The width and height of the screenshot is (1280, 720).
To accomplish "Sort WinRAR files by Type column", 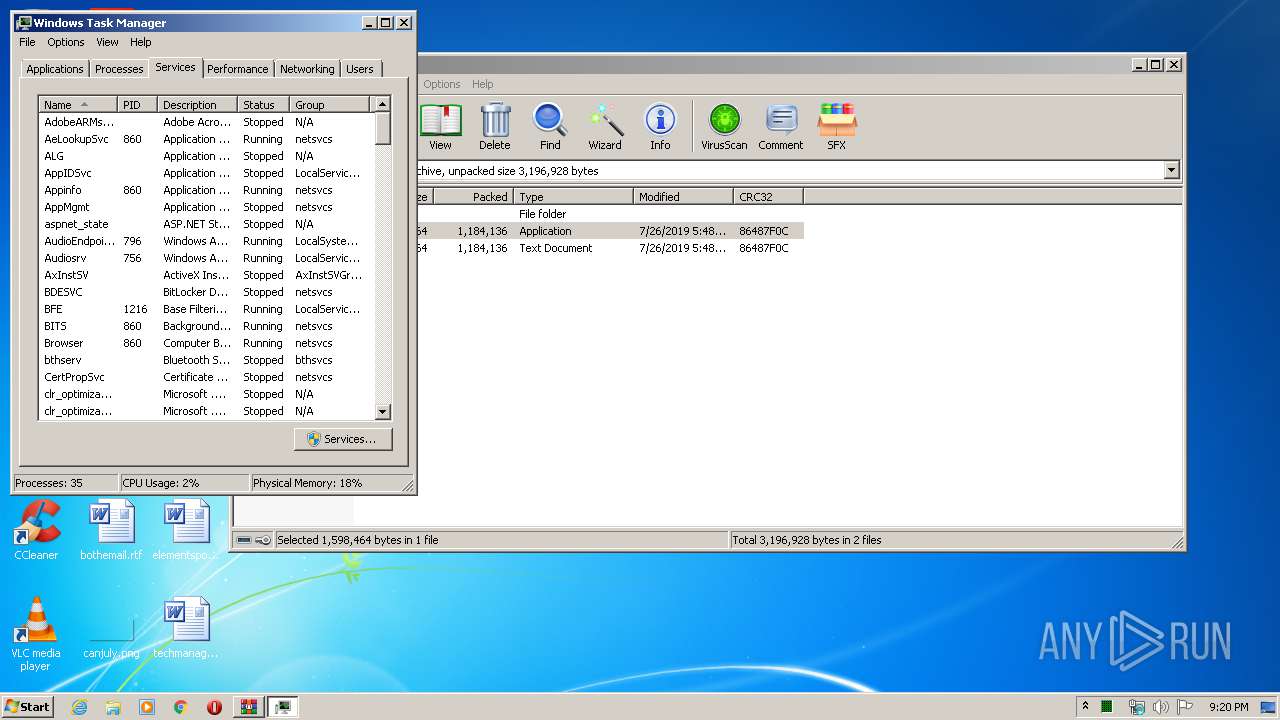I will click(x=574, y=197).
